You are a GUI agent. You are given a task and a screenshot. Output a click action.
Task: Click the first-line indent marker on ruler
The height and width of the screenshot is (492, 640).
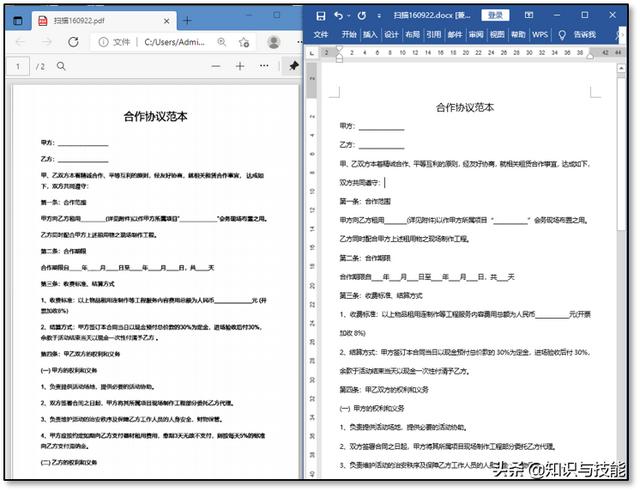(x=339, y=49)
